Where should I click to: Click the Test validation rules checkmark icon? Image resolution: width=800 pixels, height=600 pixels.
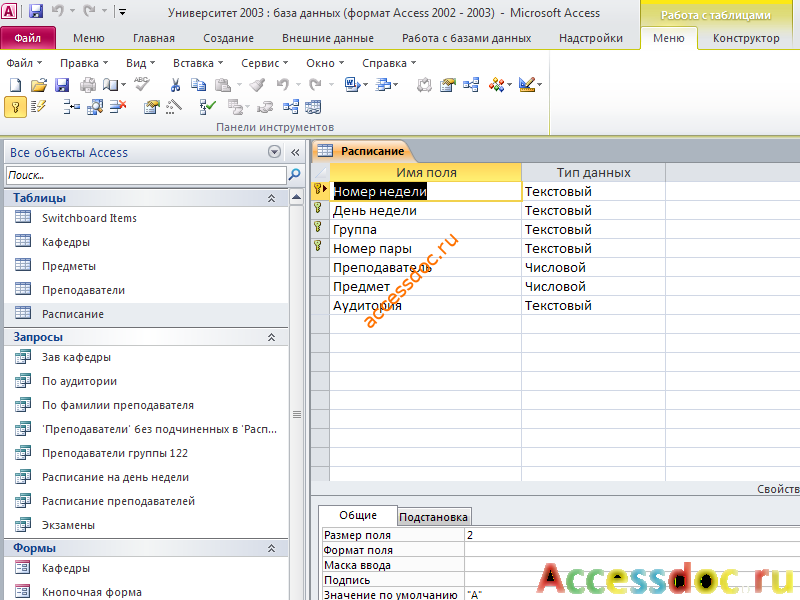pyautogui.click(x=207, y=107)
